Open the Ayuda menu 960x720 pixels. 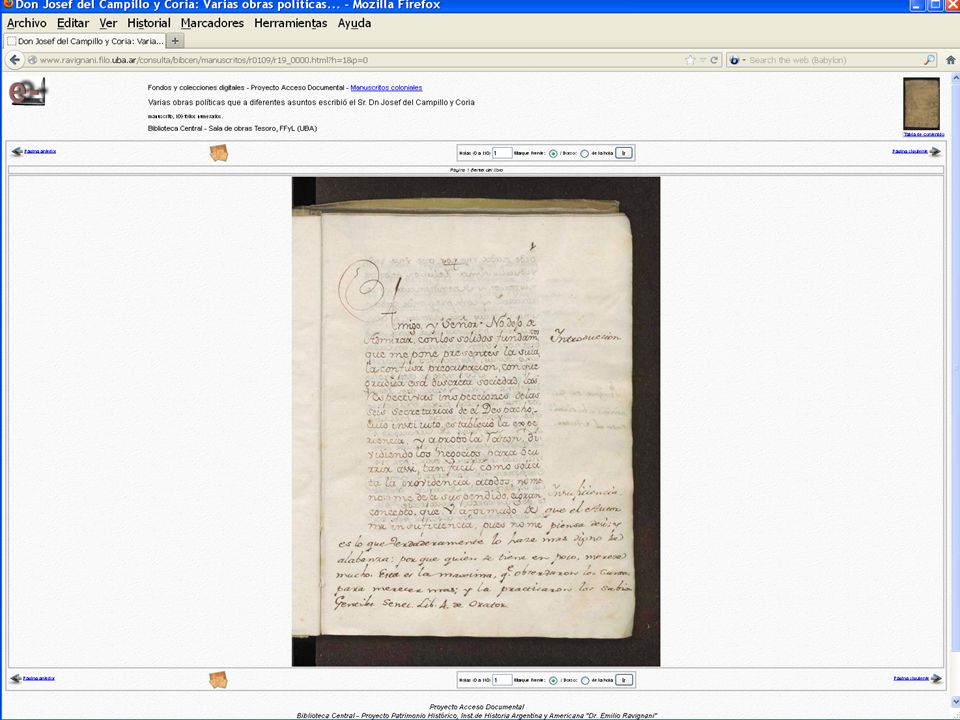tap(354, 23)
